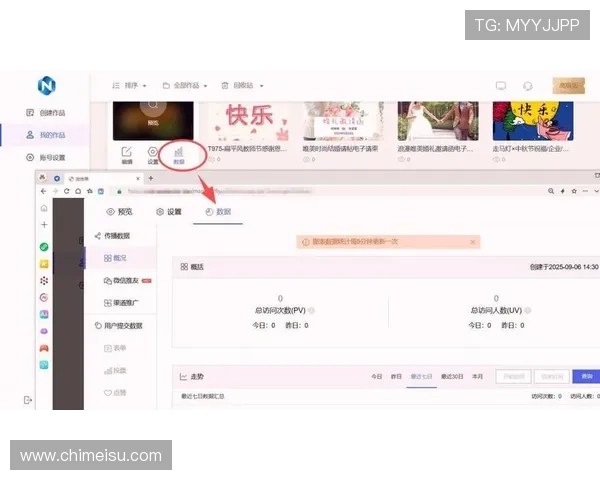
Task: Click the blue N logo
Action: coord(47,86)
